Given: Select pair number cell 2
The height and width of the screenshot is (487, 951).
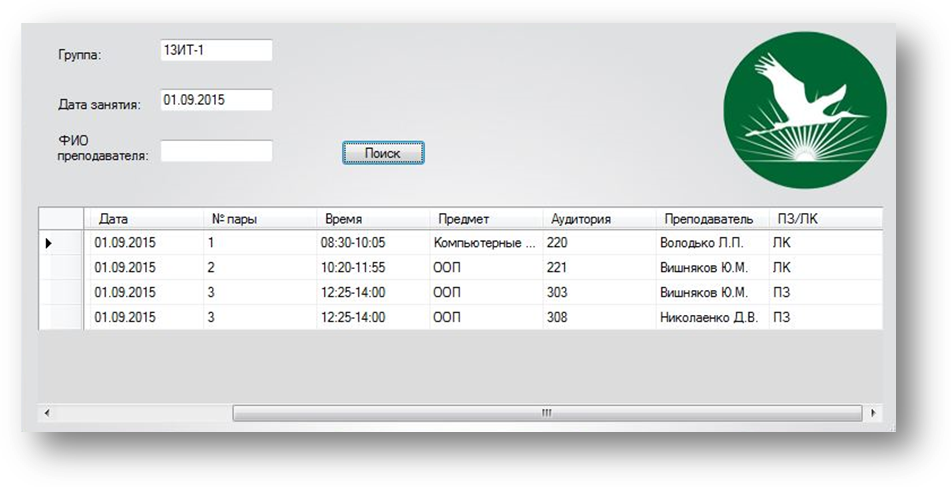Looking at the screenshot, I should click(260, 267).
